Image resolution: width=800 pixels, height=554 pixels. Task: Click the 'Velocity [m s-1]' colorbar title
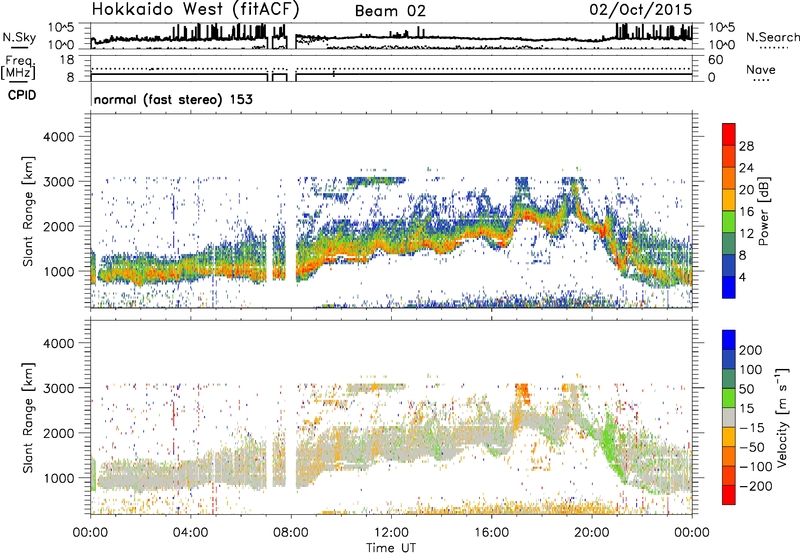pyautogui.click(x=782, y=417)
